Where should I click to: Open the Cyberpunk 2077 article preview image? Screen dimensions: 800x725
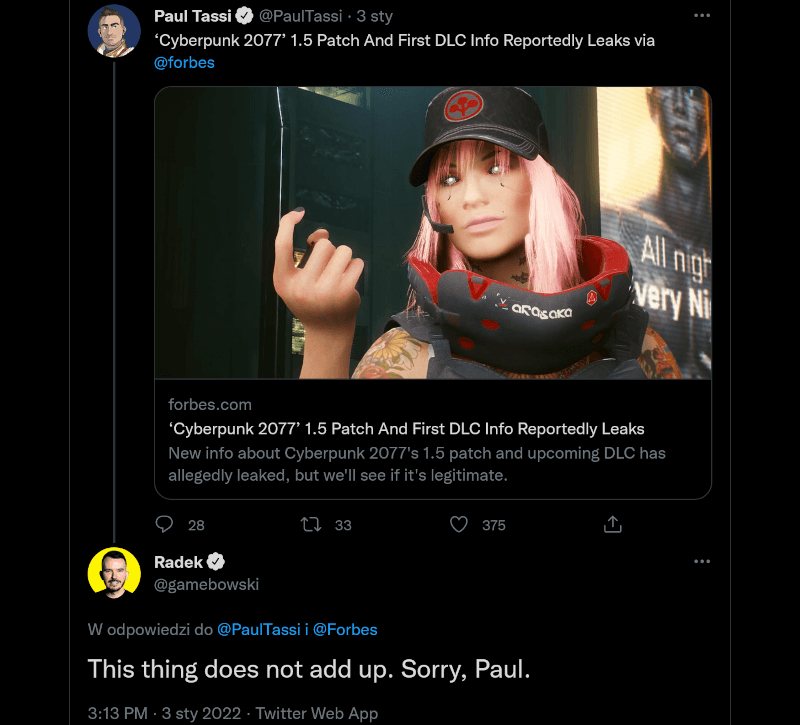433,232
